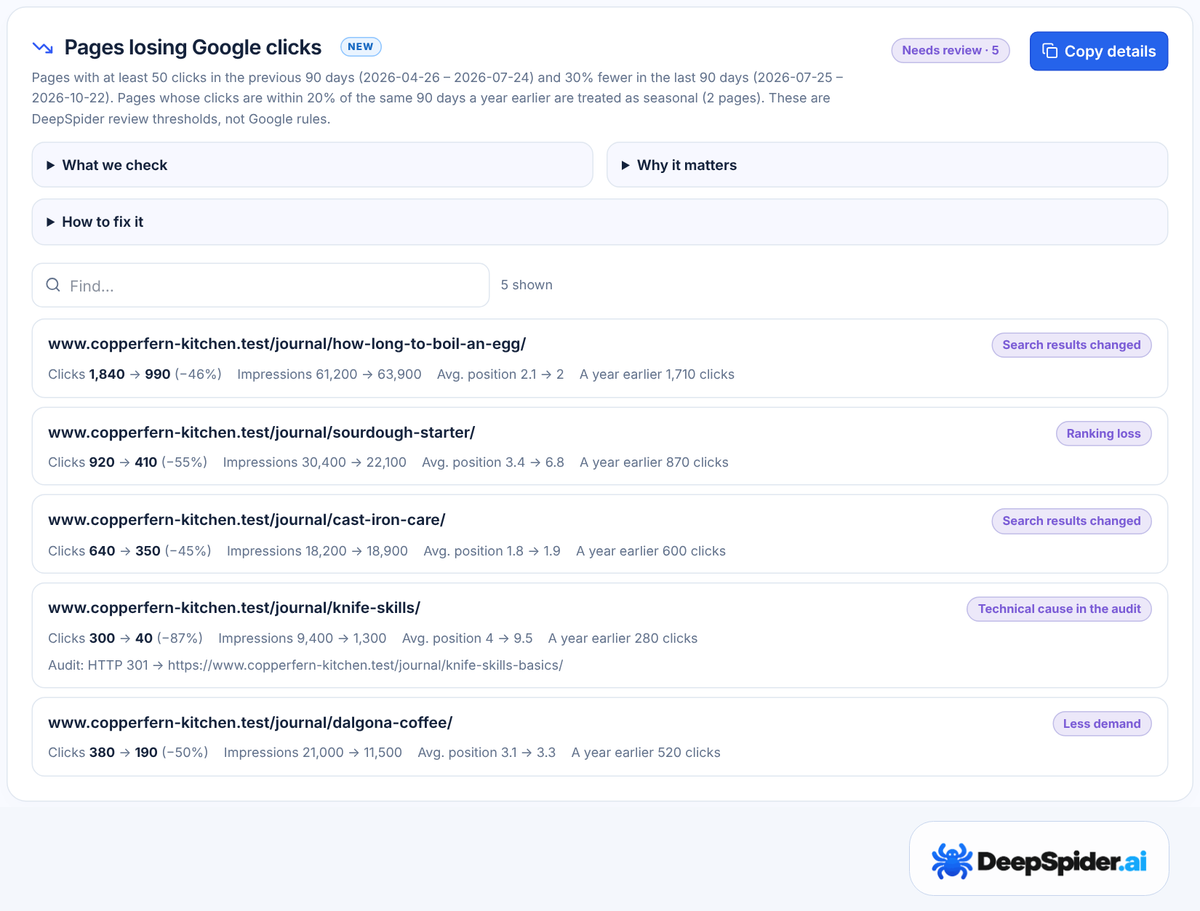Click the Clicks 300 → 40 (−87%) text

[126, 637]
